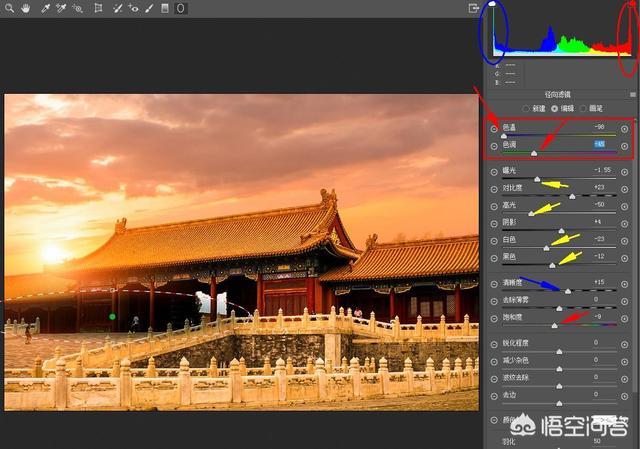The width and height of the screenshot is (640, 449).
Task: Click plus button for 黑色 blacks
Action: point(624,258)
